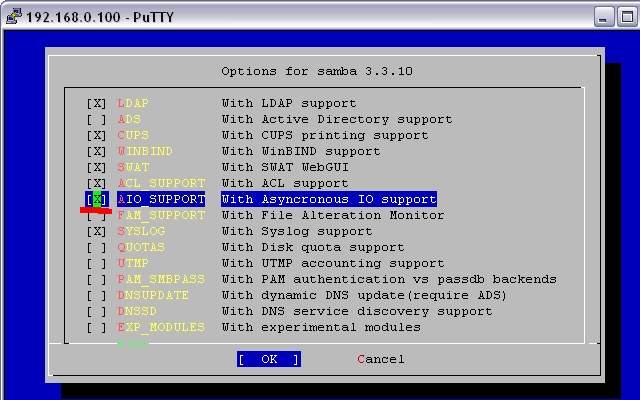Enable the QUOTAS checkbox
The height and width of the screenshot is (400, 640).
point(96,247)
